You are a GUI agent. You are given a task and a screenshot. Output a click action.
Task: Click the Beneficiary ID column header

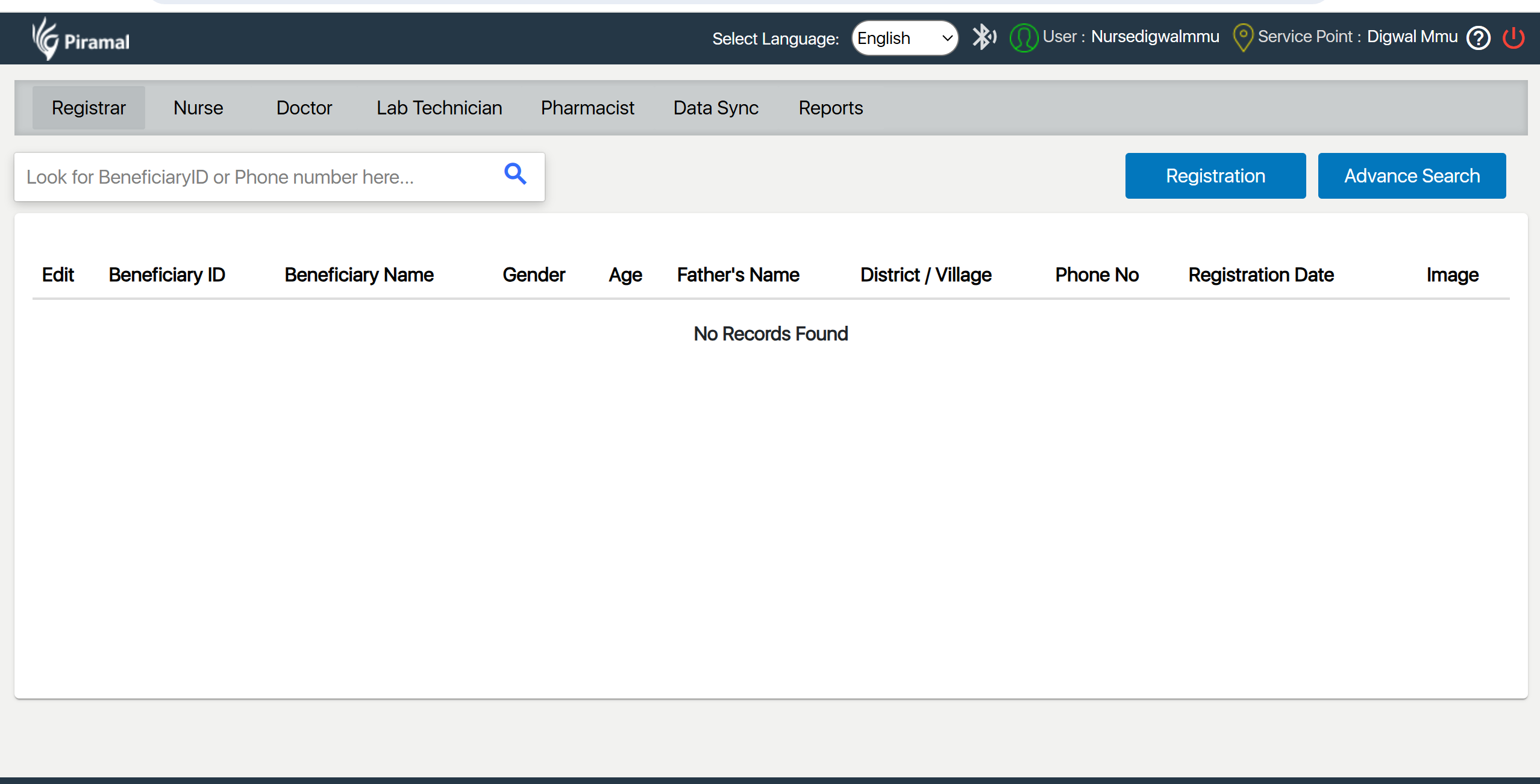[167, 275]
